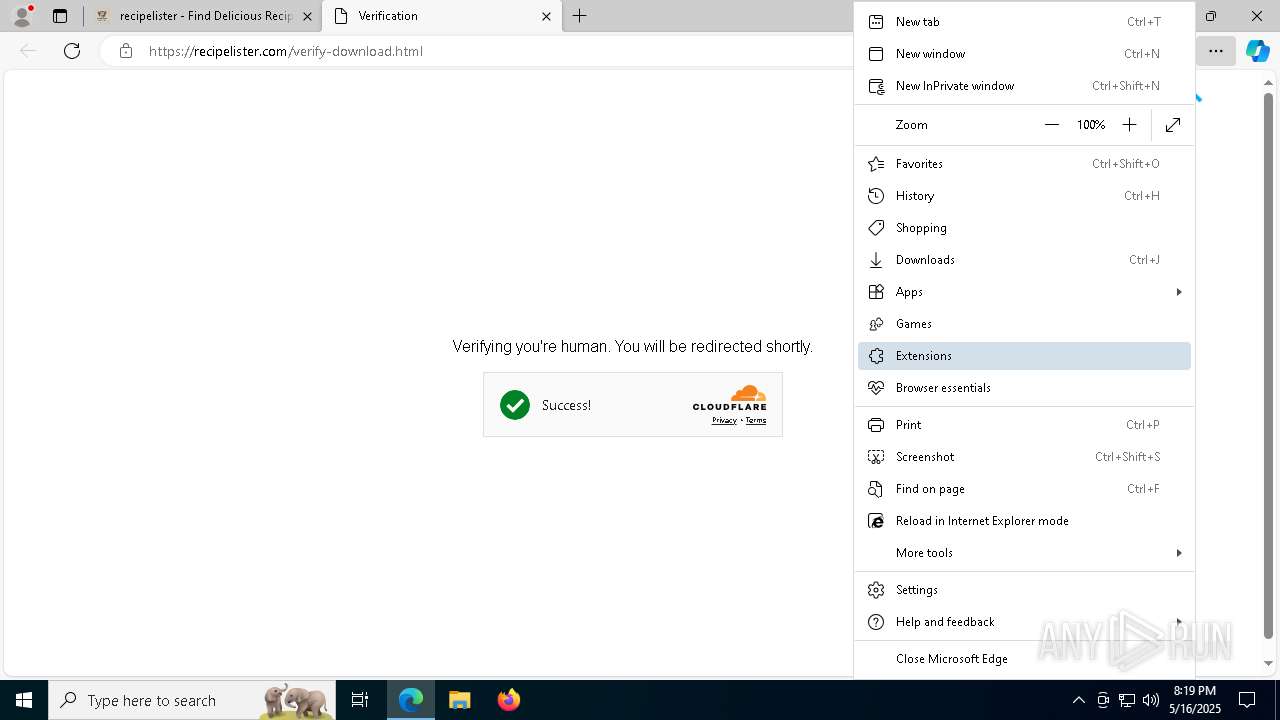Viewport: 1280px width, 720px height.
Task: Open Task View on taskbar
Action: [x=360, y=700]
